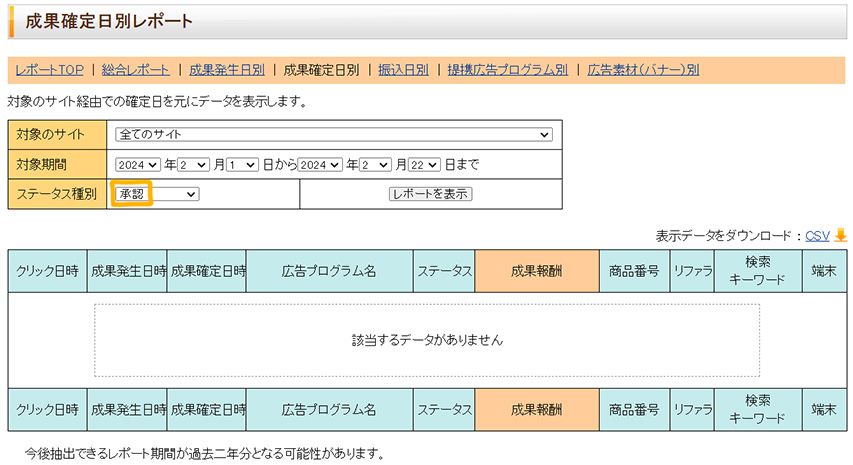
Task: Open the 総合レポート link
Action: (x=135, y=70)
